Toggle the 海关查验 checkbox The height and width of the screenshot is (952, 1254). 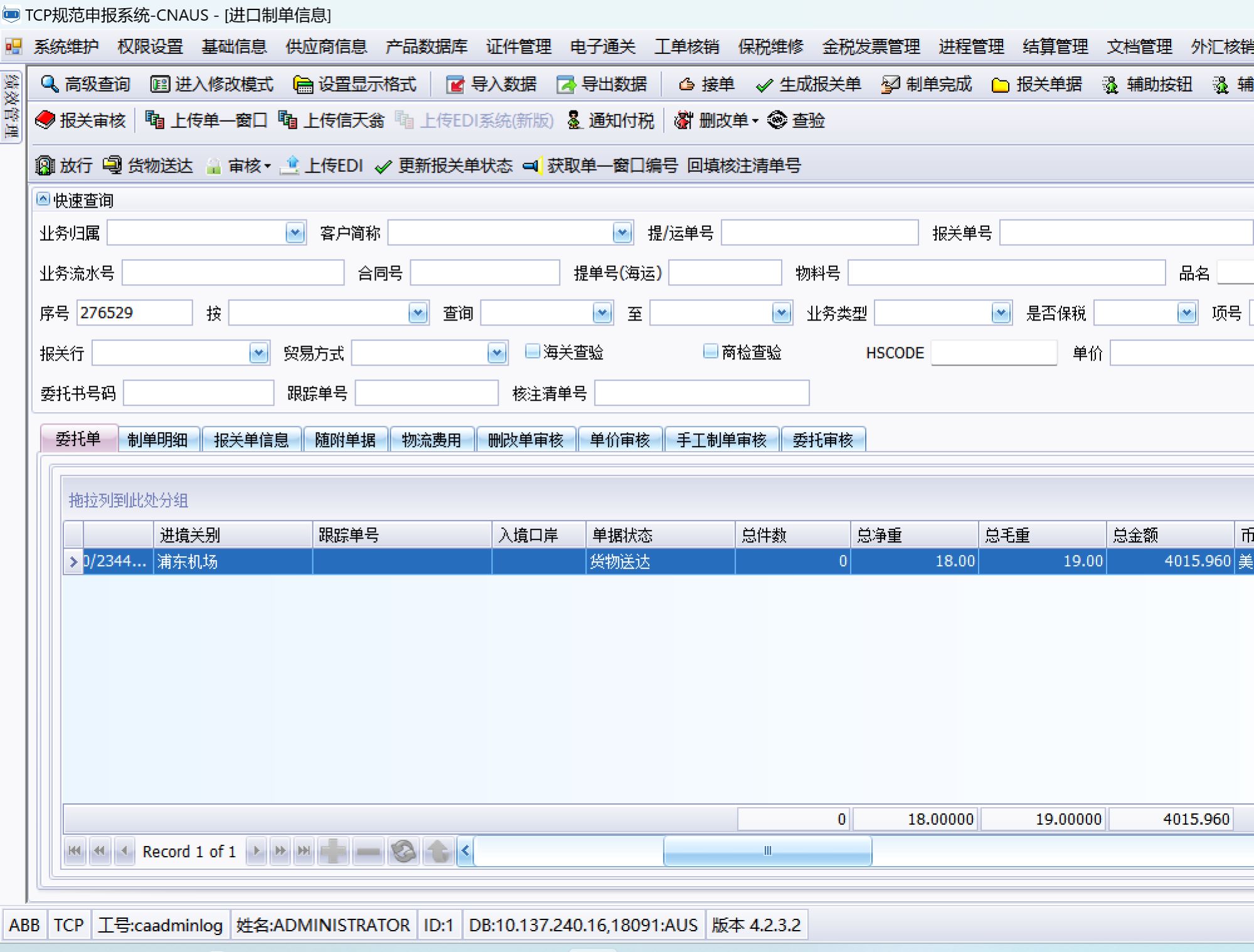(x=532, y=351)
